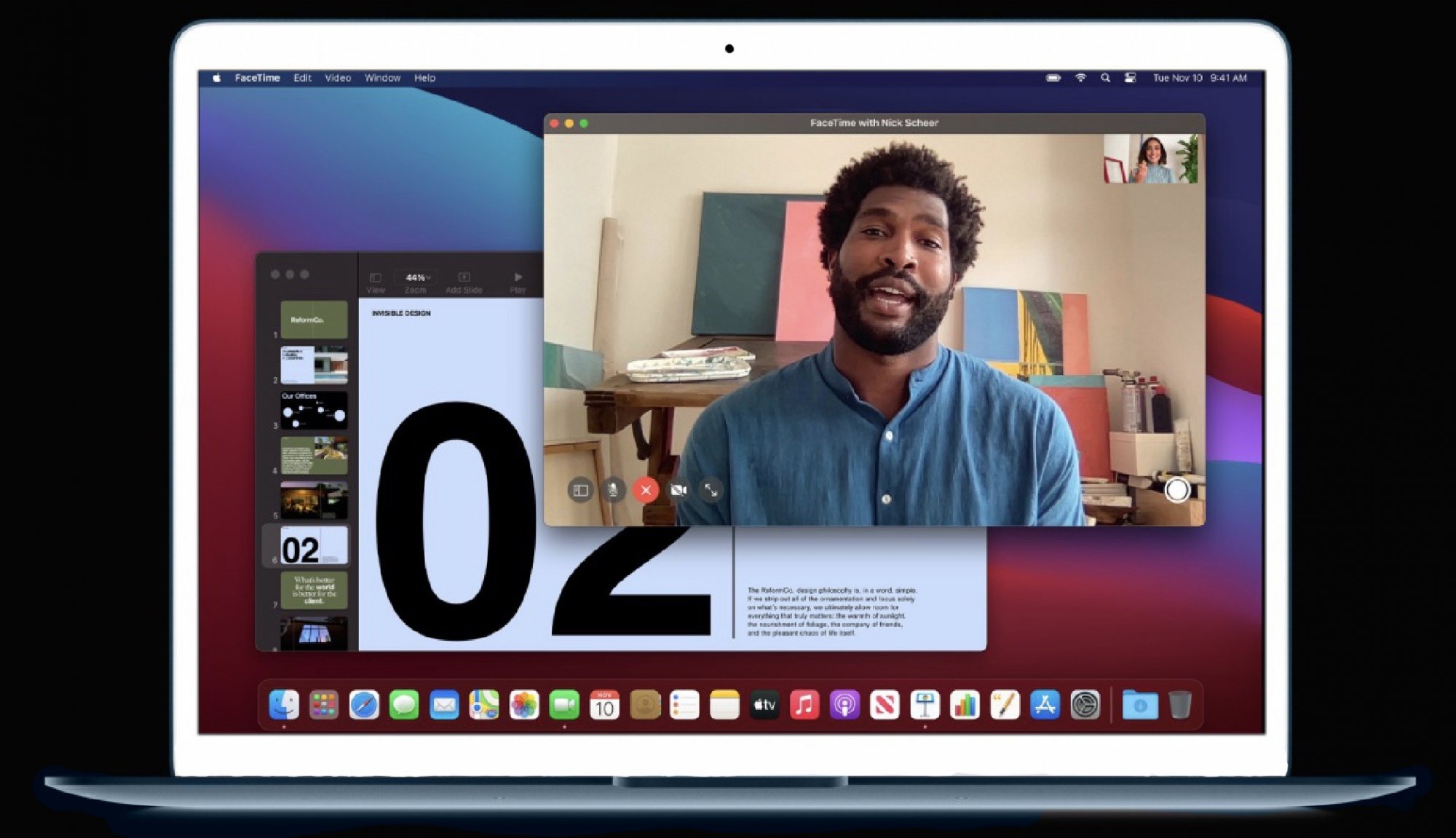Mute the microphone in FaceTime
Screen dimensions: 1456x838
[613, 490]
